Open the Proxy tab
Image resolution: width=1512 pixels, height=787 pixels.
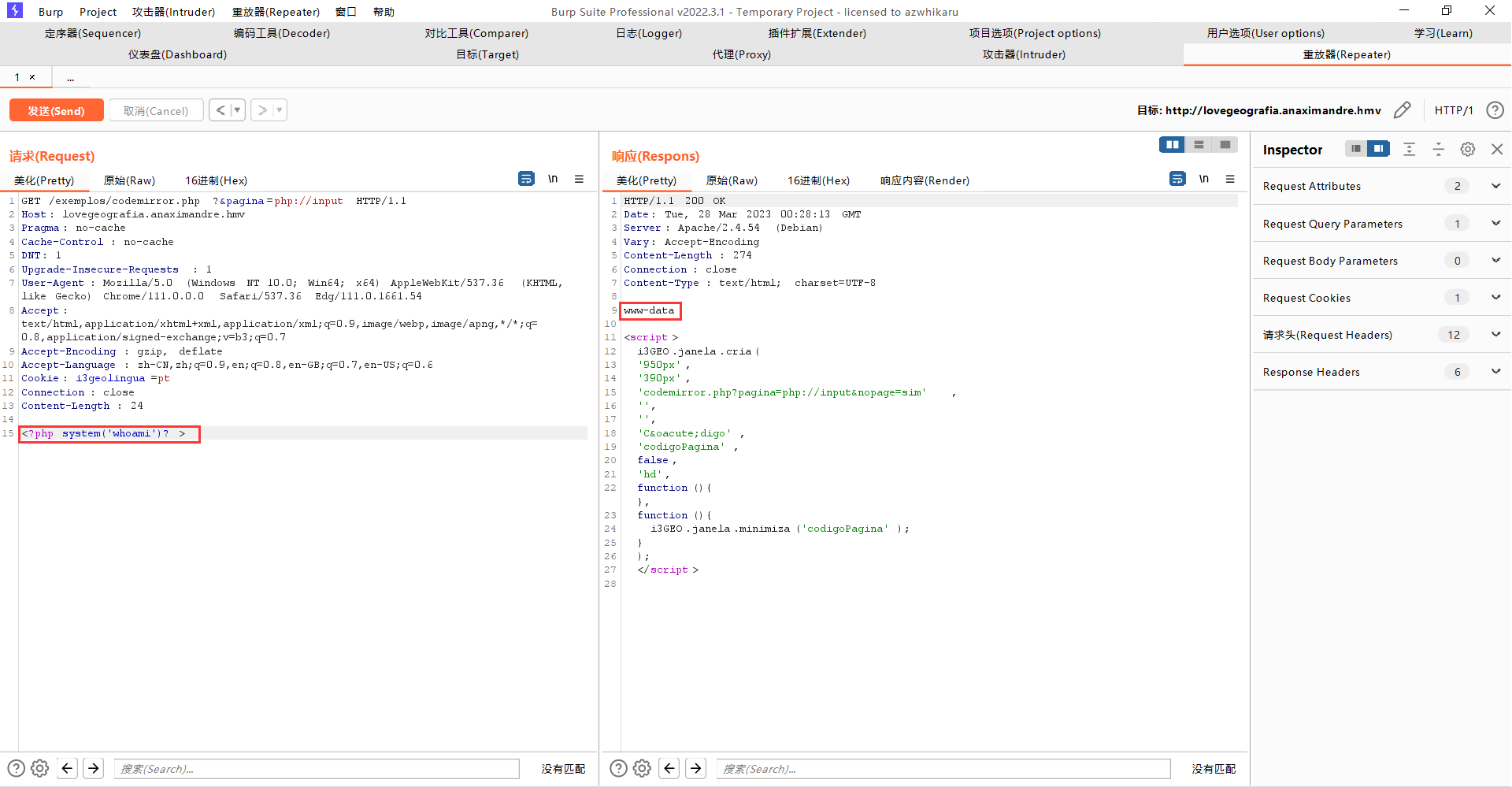point(742,54)
